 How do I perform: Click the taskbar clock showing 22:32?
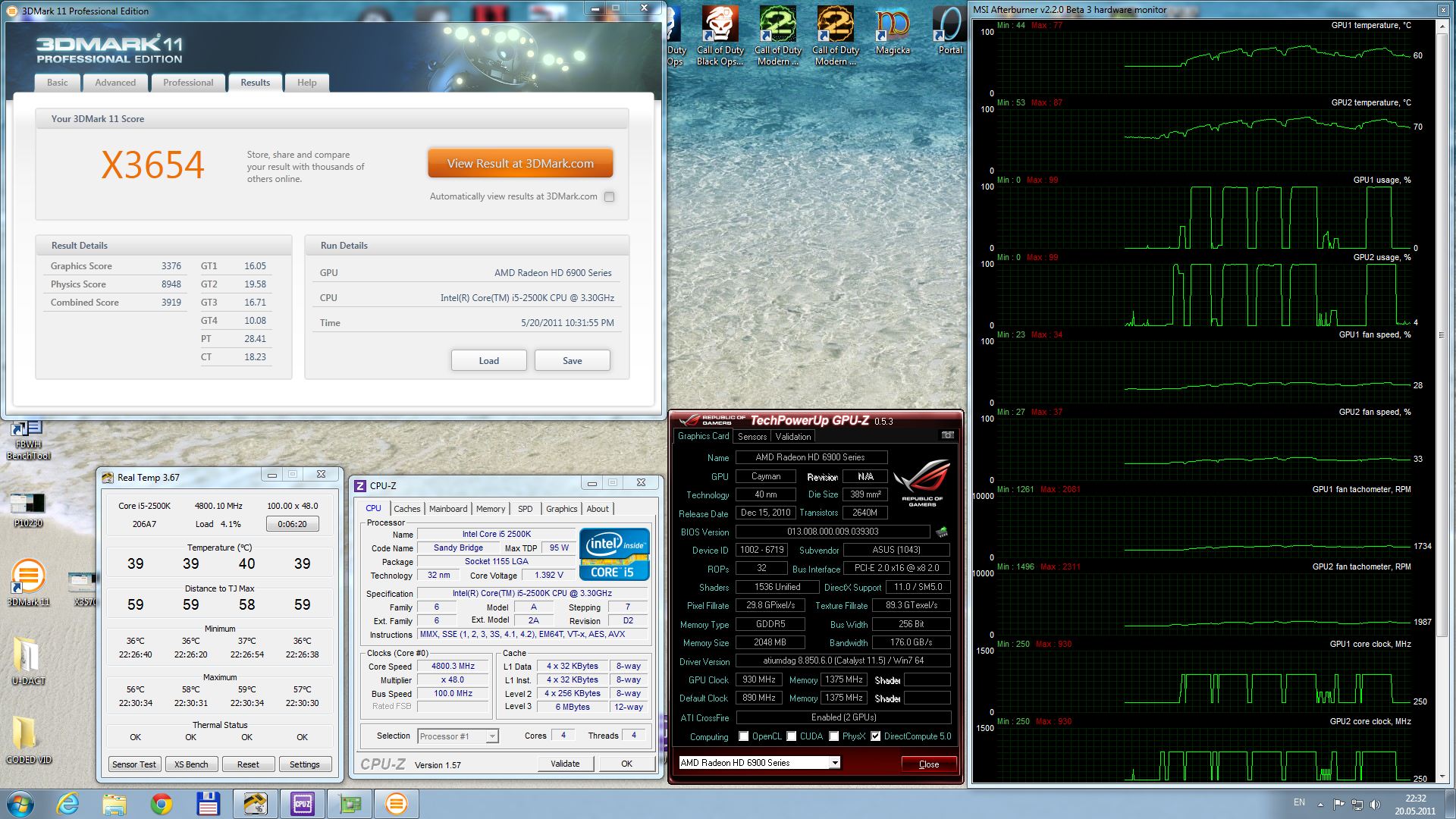point(1415,804)
